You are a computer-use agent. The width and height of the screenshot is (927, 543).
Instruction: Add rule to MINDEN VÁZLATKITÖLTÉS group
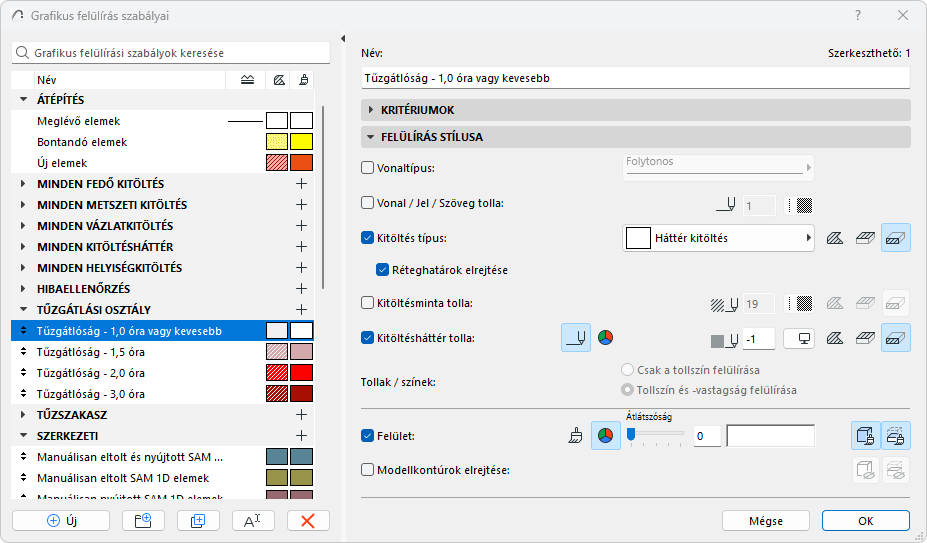[x=302, y=226]
